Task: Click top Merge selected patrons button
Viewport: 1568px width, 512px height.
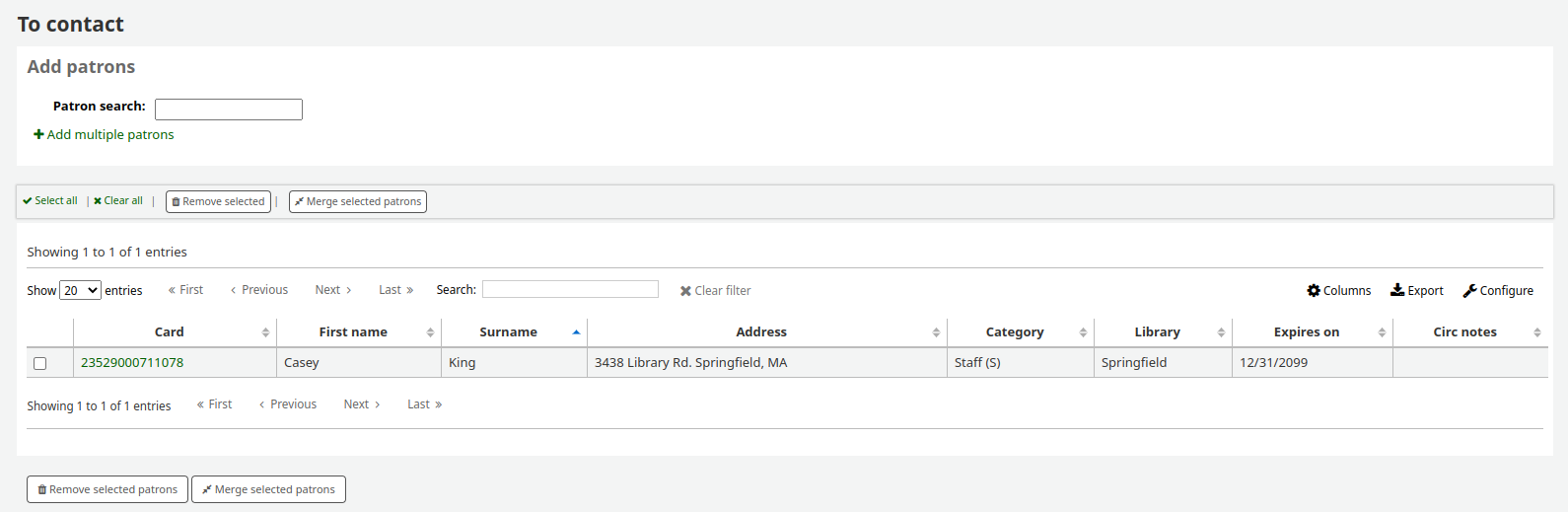Action: point(357,201)
